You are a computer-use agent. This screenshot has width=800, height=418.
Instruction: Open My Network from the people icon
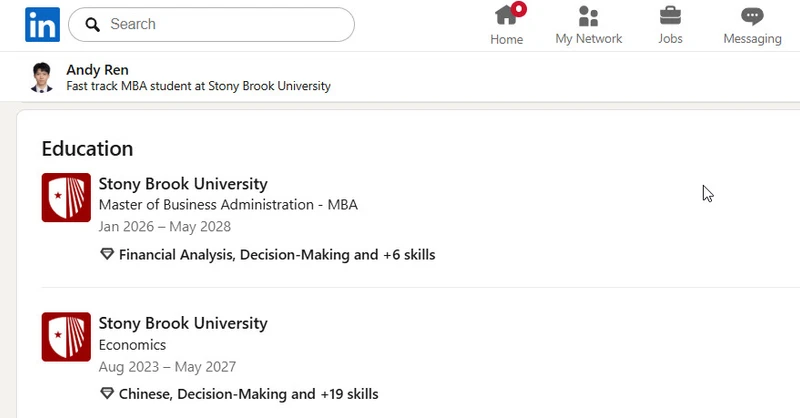click(588, 16)
